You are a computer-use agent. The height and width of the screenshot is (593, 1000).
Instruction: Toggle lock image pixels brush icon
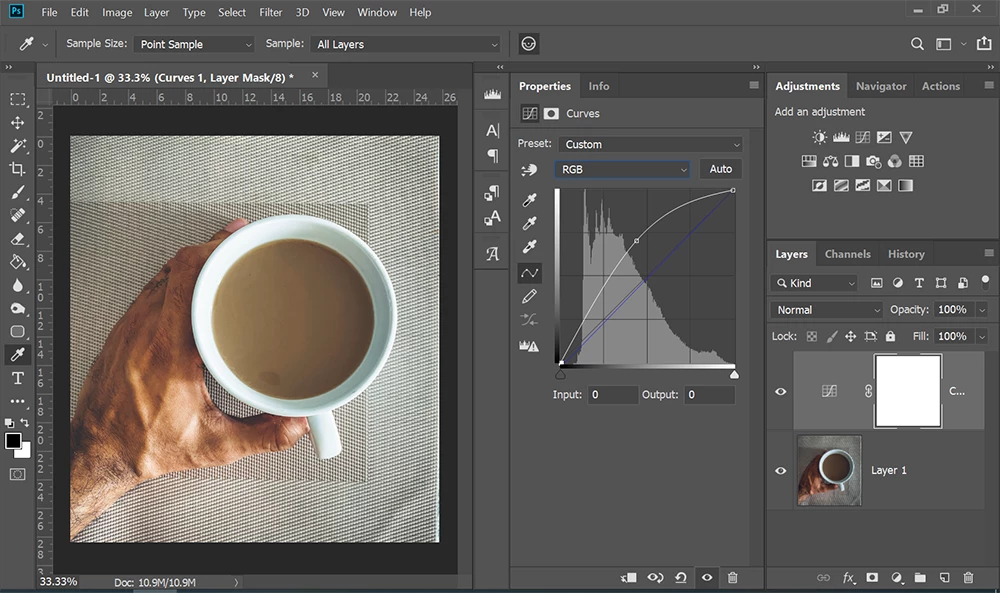(x=832, y=336)
